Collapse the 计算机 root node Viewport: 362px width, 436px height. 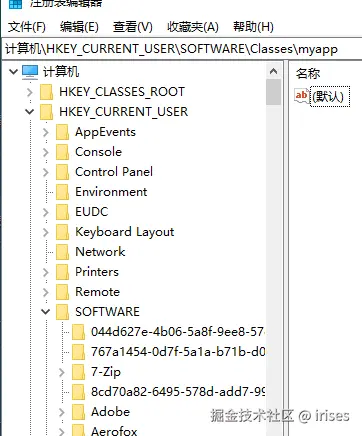pyautogui.click(x=13, y=71)
